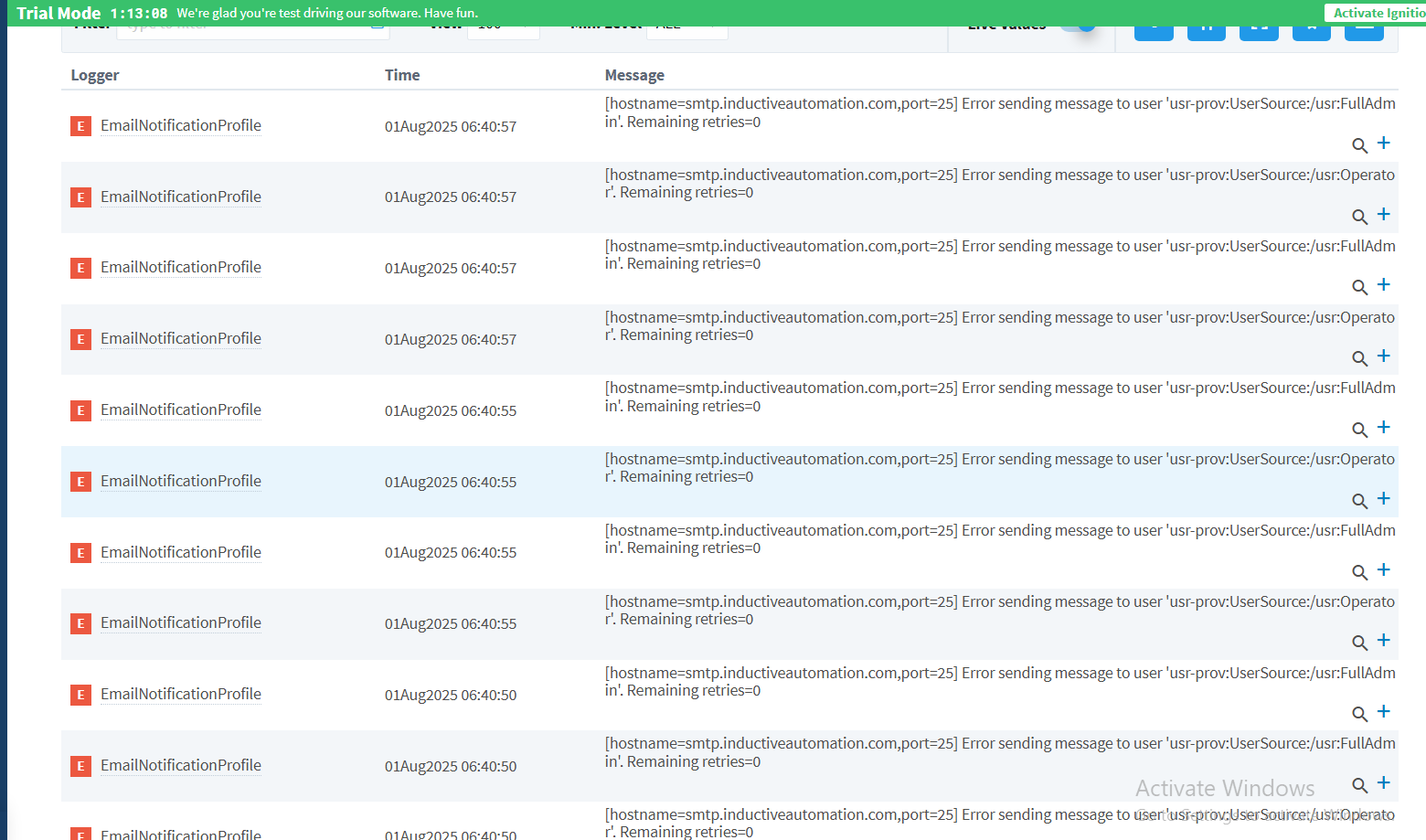Click plus icon on first 06:40:57 Operator row
This screenshot has height=840, width=1426.
[1384, 214]
